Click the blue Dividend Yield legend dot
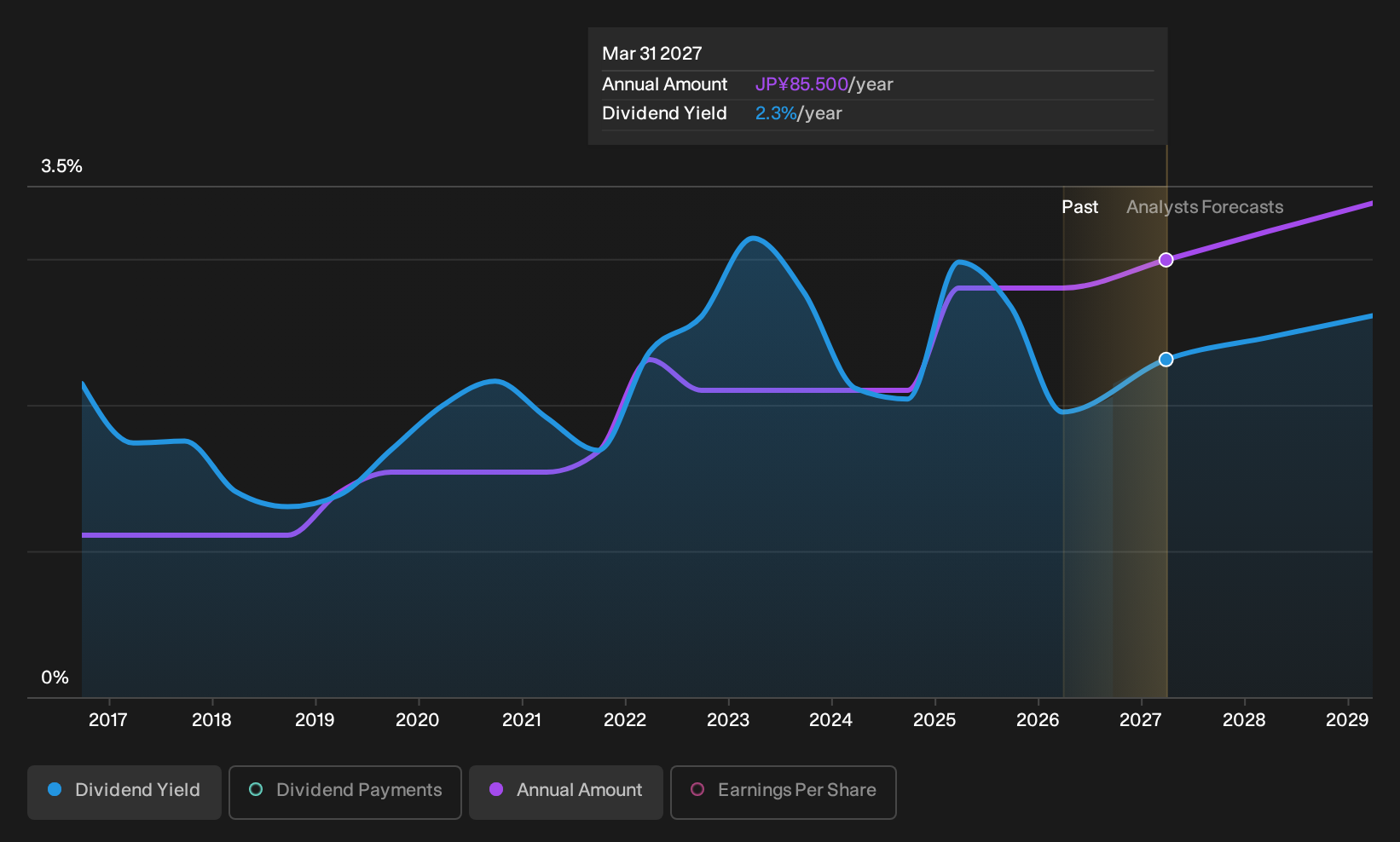Image resolution: width=1400 pixels, height=842 pixels. [x=55, y=789]
